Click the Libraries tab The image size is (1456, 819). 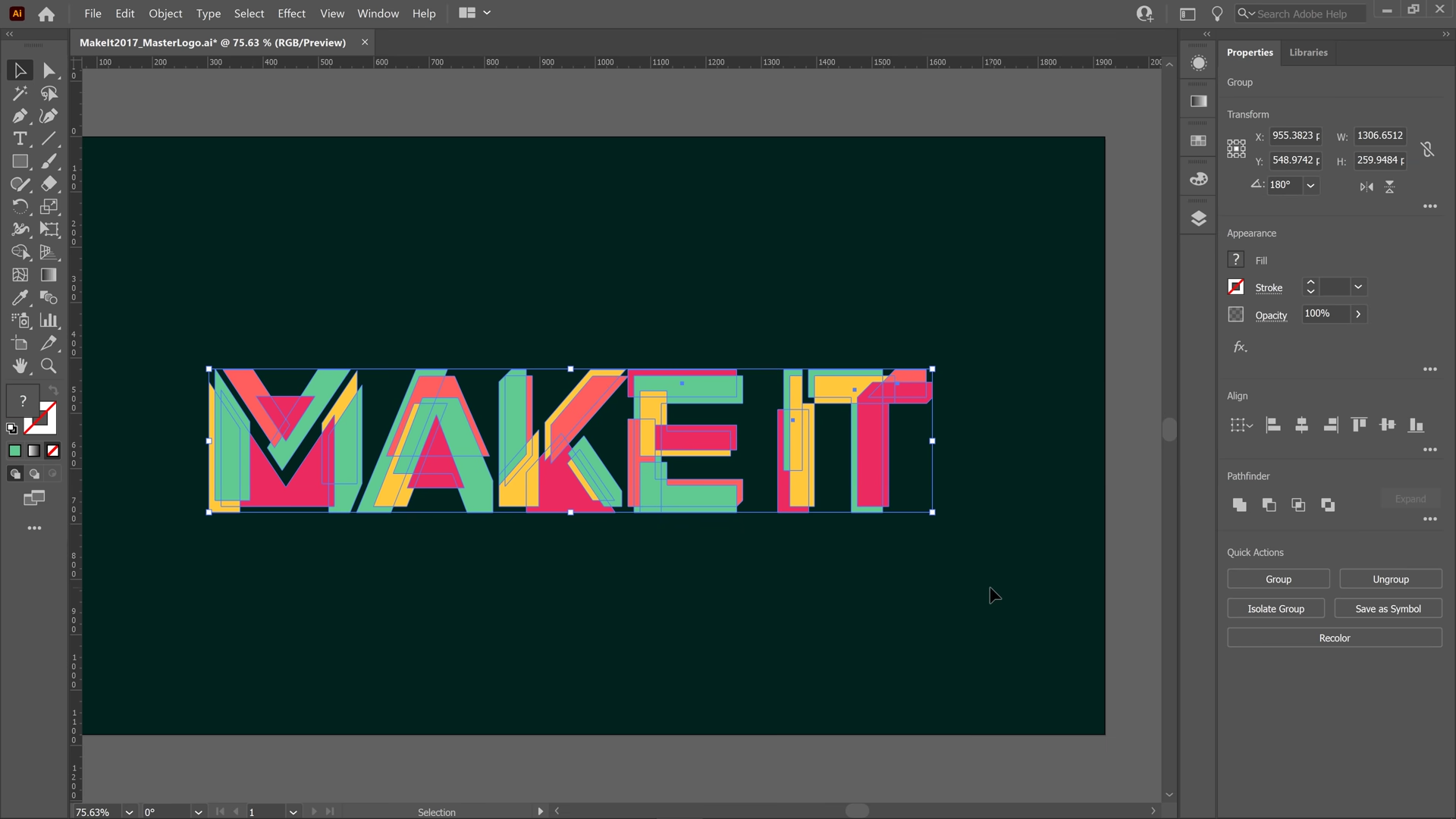coord(1309,51)
